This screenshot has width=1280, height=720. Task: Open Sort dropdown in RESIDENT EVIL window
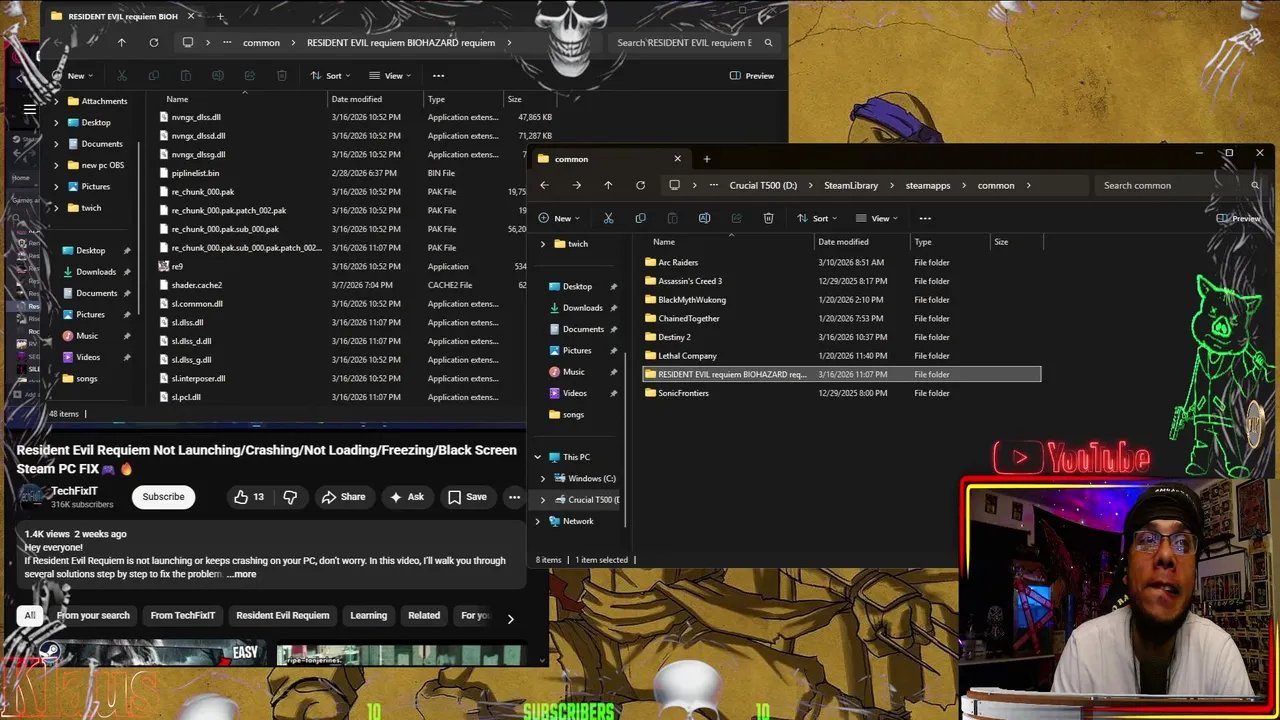(x=332, y=76)
